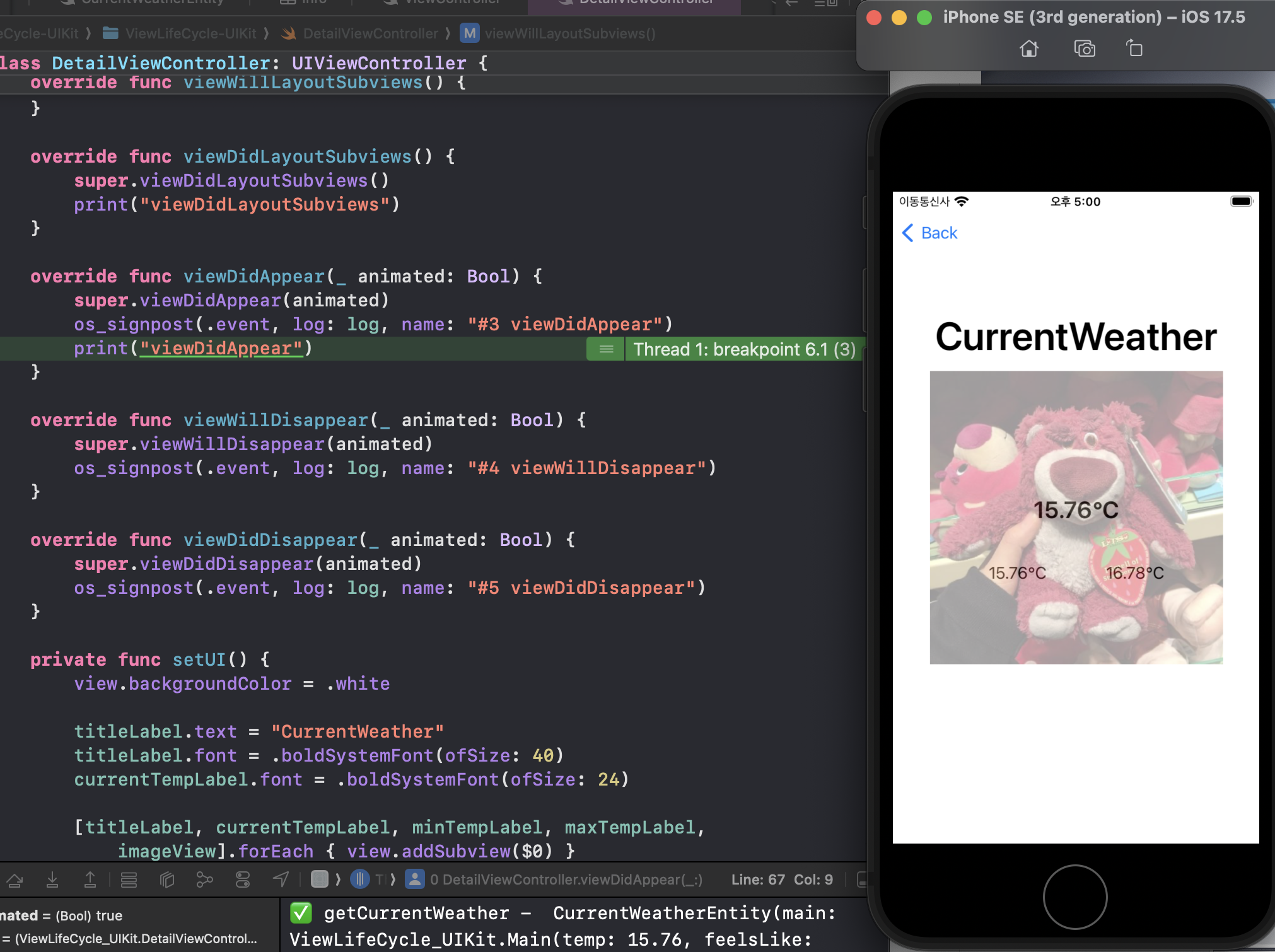Expand ViewLifeCycle-UIKit folder breadcrumb
Viewport: 1275px width, 952px height.
coord(190,33)
